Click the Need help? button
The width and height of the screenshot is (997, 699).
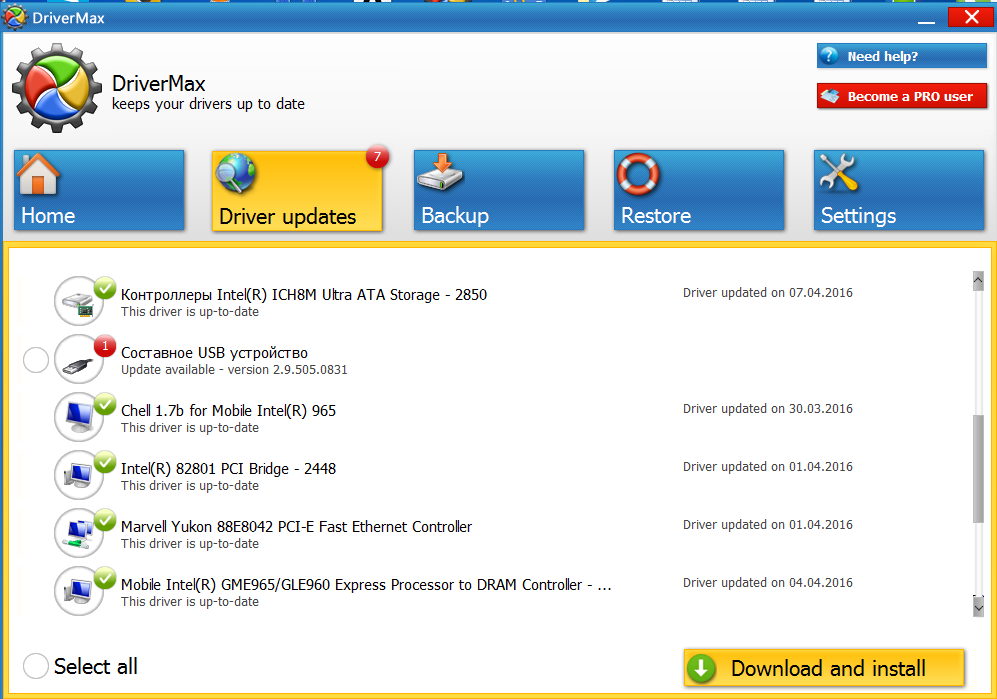(902, 56)
